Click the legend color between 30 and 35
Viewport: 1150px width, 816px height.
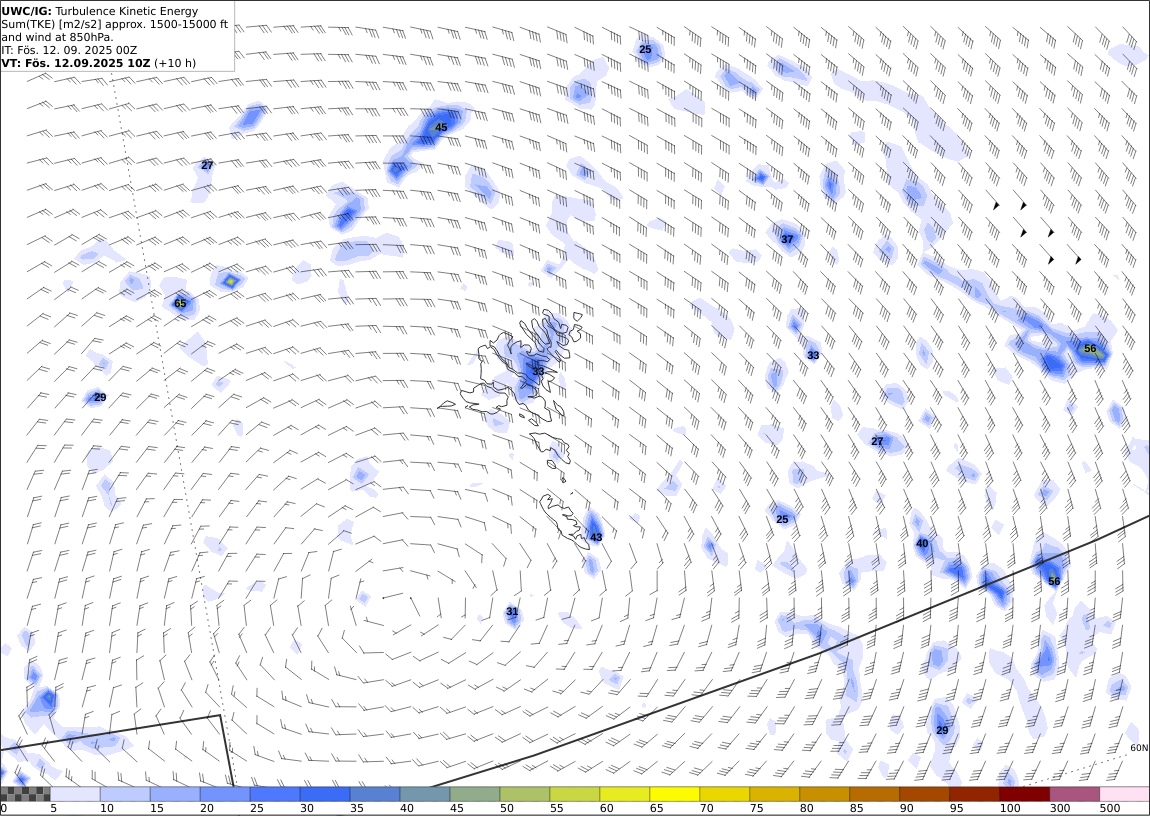click(x=325, y=794)
